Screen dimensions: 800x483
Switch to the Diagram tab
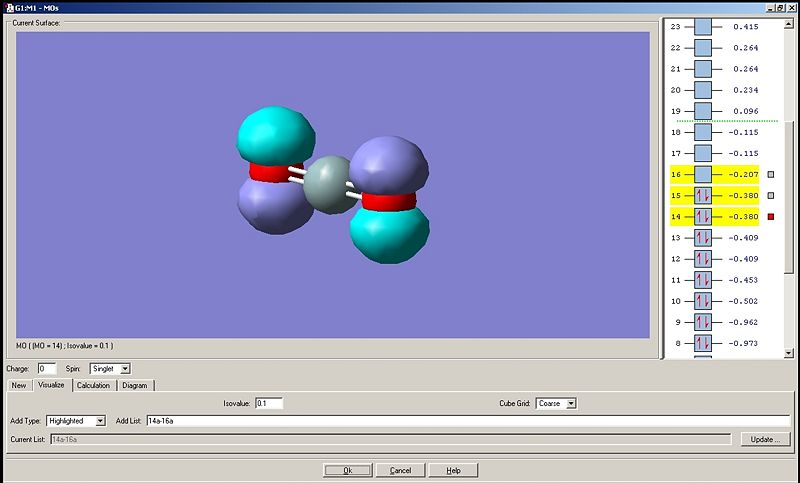135,386
